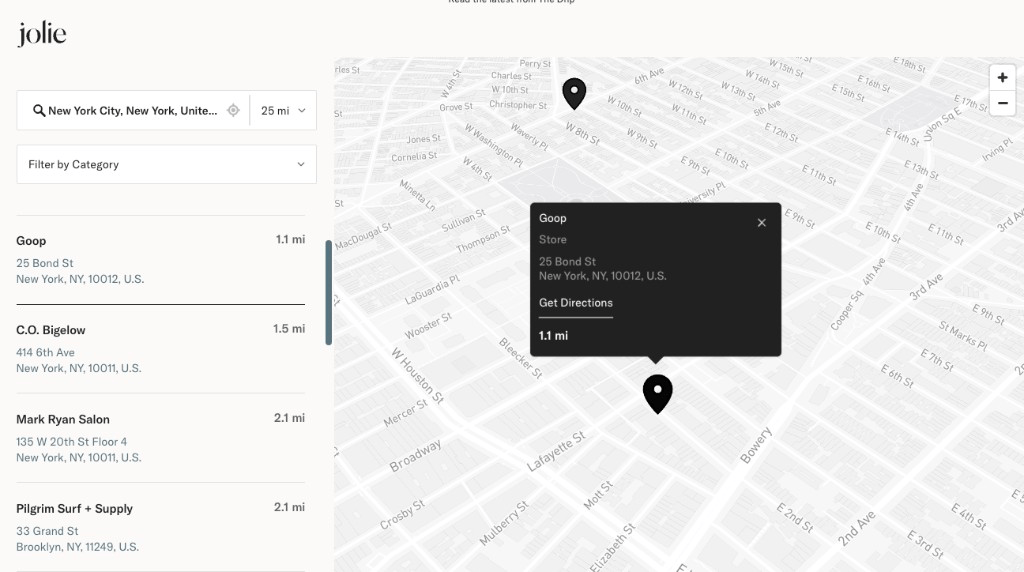Click the Jolie logo
The image size is (1024, 572).
pyautogui.click(x=42, y=34)
